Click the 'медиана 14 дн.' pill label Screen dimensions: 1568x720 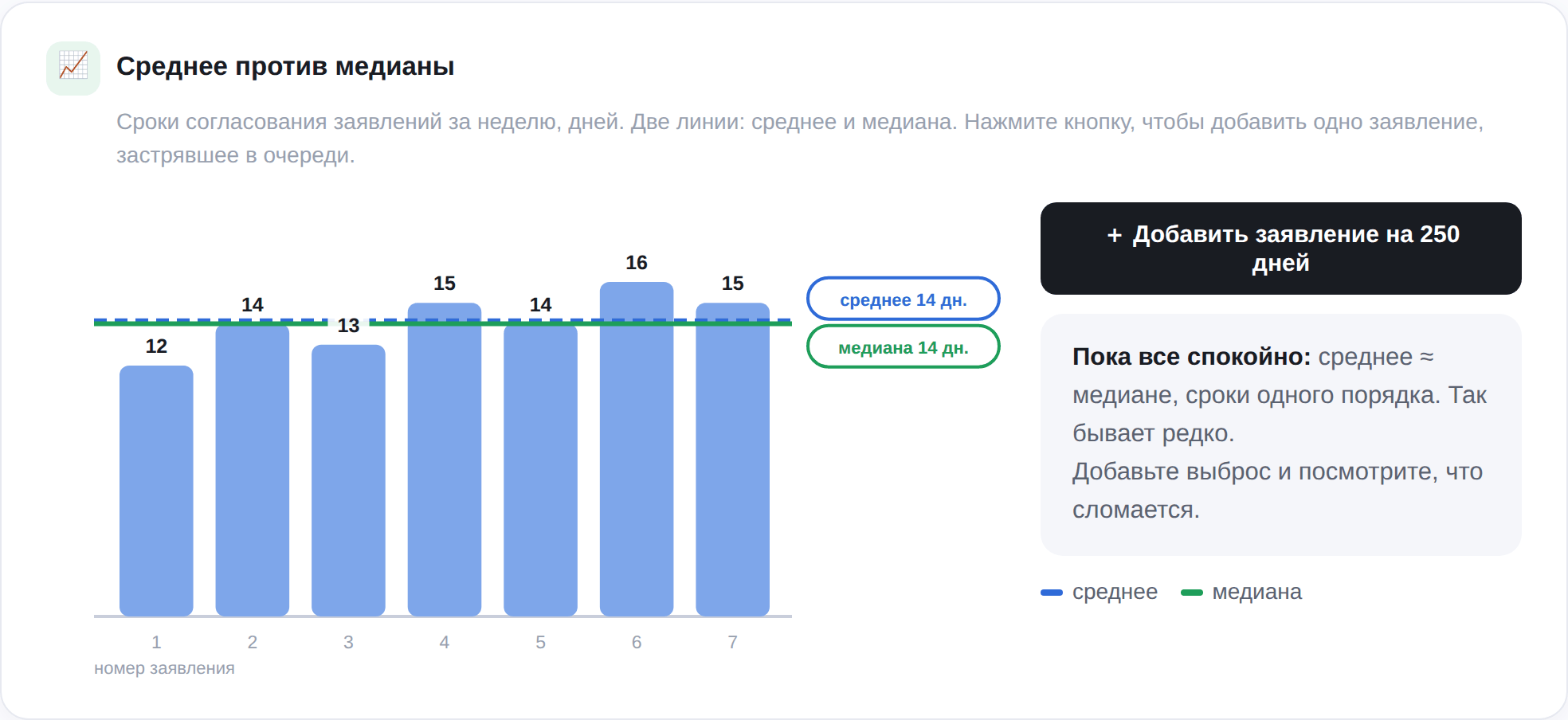click(x=904, y=347)
